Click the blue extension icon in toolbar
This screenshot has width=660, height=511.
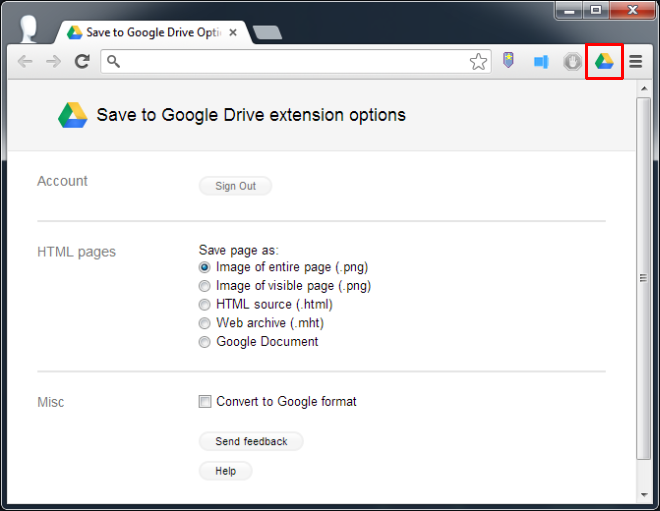(541, 62)
